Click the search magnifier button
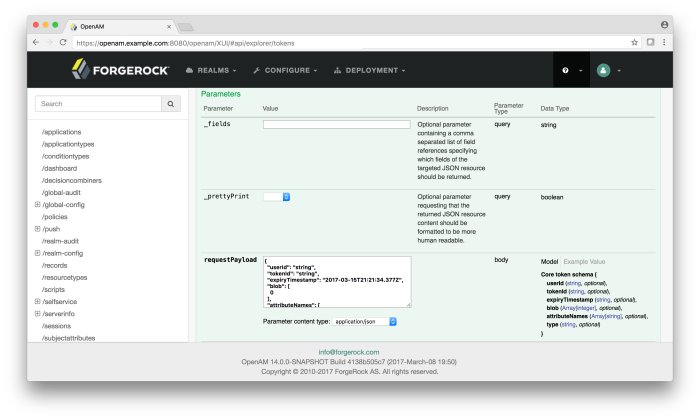700x420 pixels. [171, 104]
